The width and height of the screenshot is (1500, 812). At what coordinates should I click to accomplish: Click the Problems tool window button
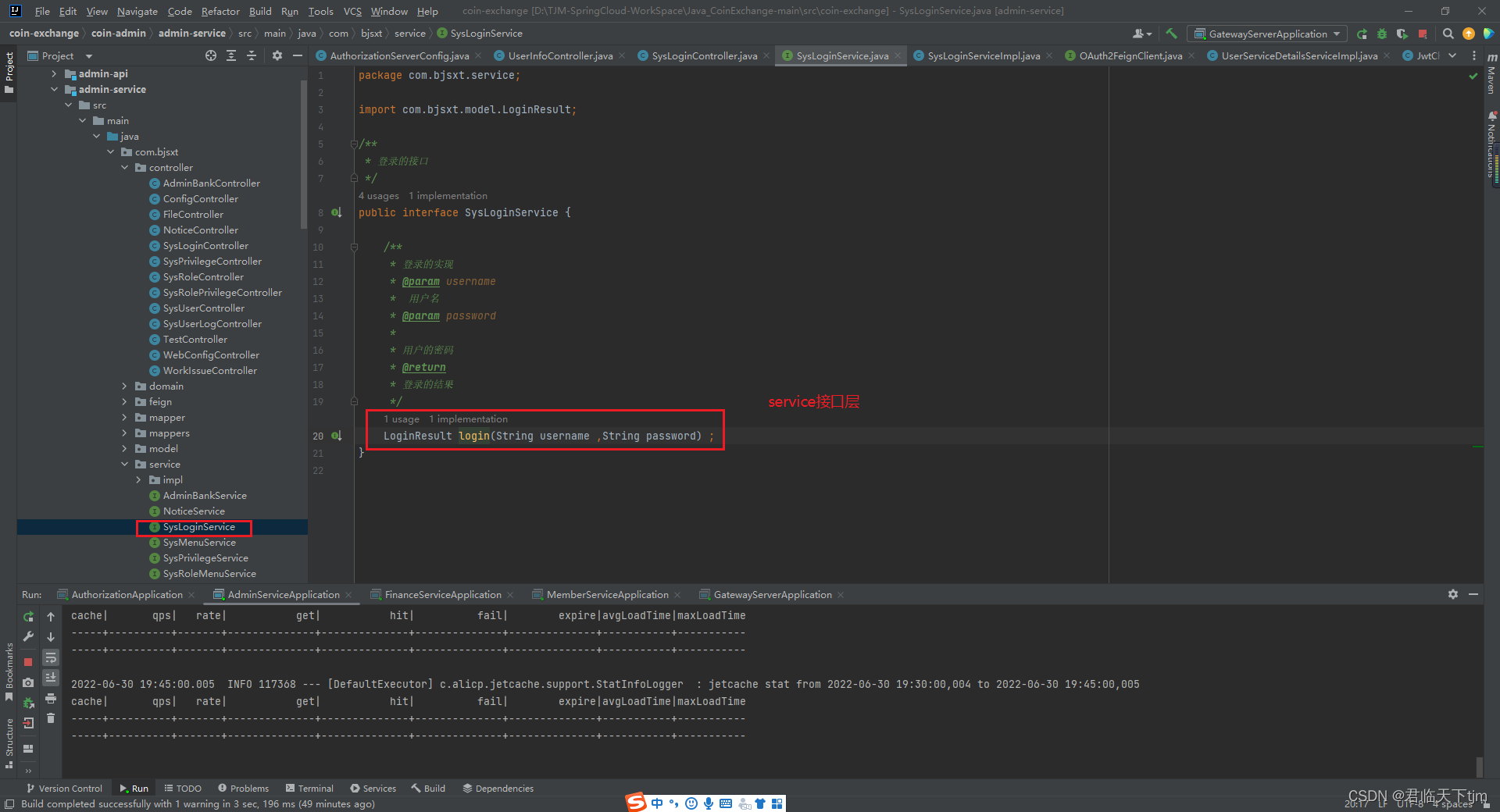[243, 789]
